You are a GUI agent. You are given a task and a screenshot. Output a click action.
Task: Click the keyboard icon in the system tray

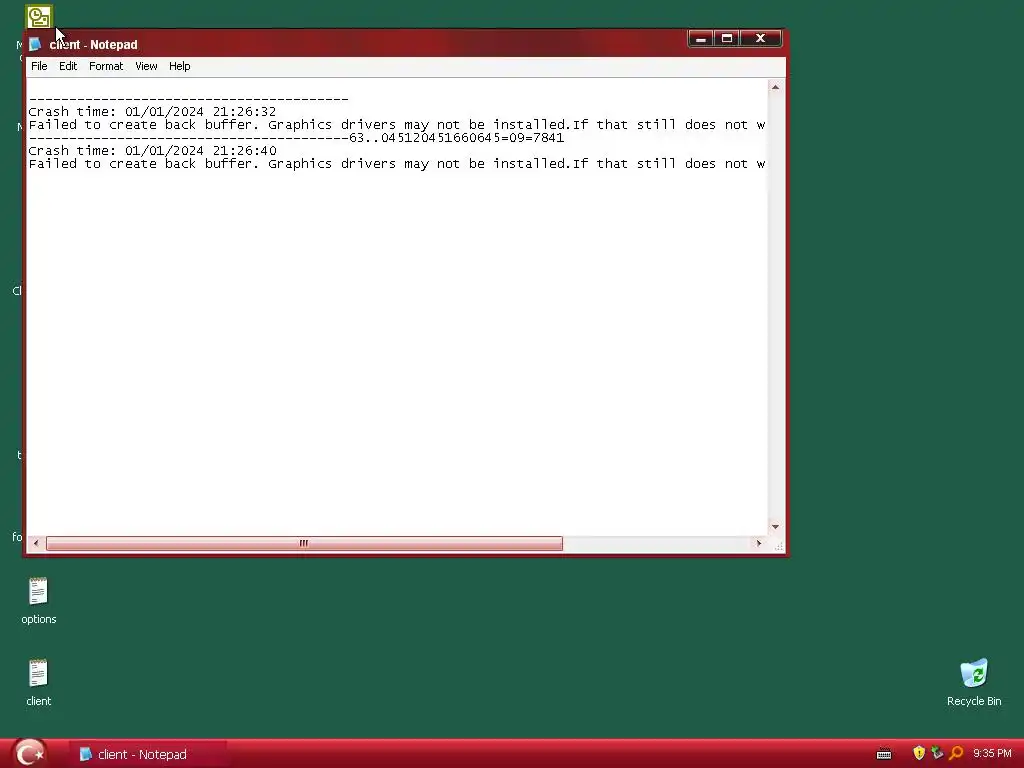(x=884, y=754)
